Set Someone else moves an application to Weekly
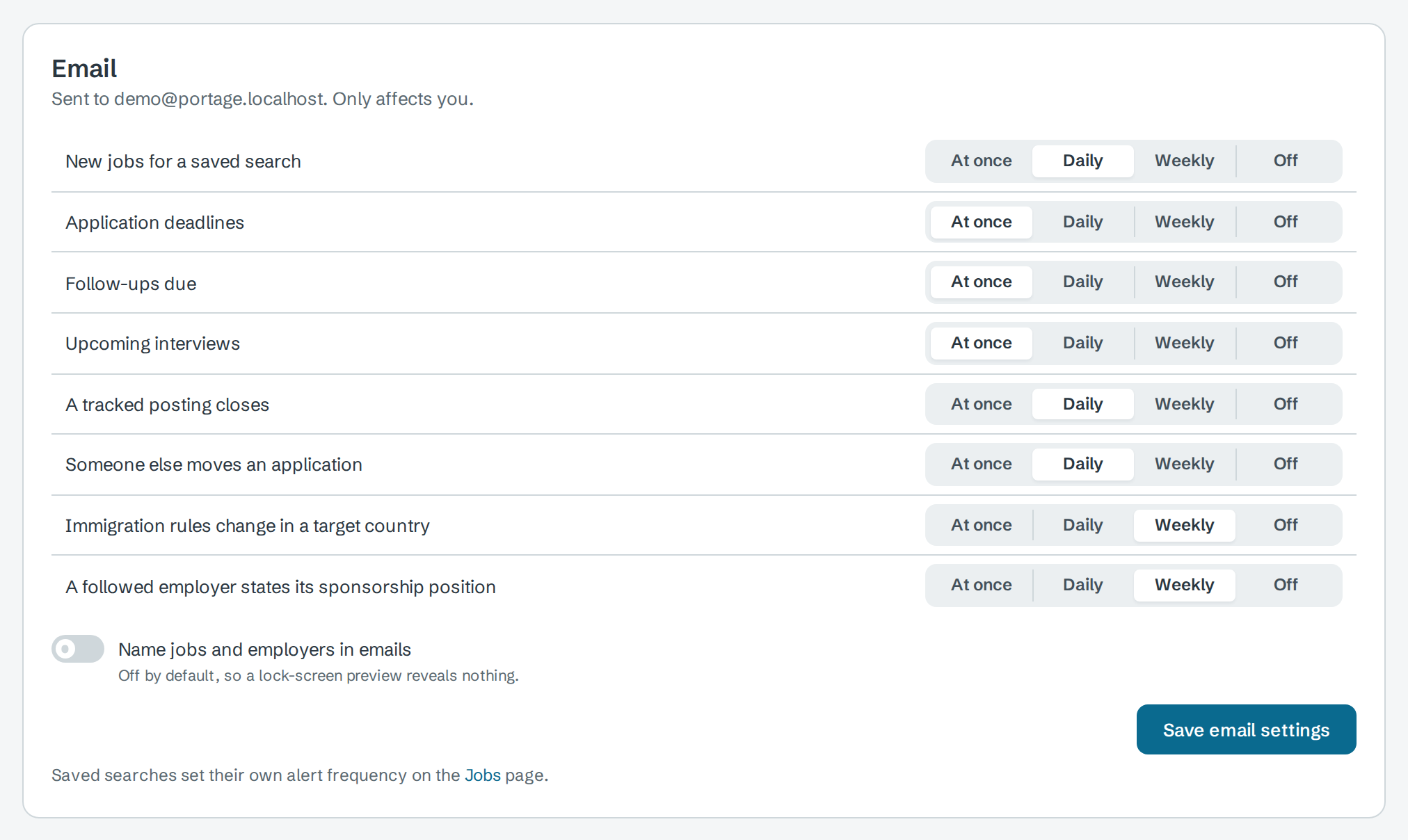This screenshot has width=1408, height=840. tap(1184, 464)
